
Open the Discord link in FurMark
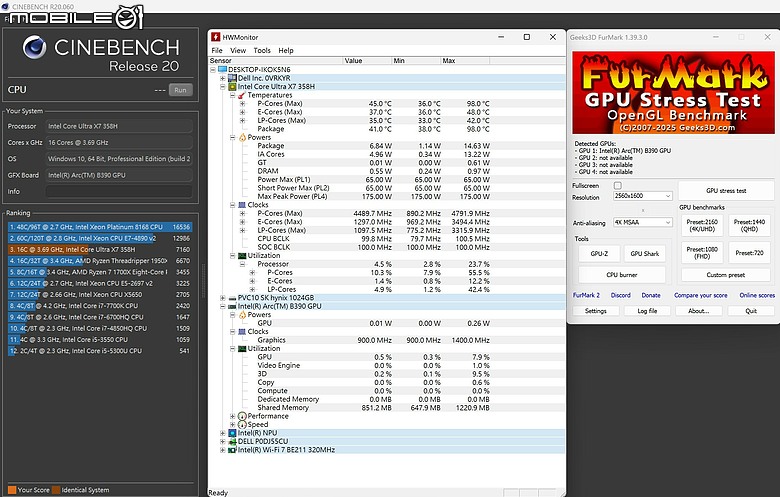coord(620,295)
